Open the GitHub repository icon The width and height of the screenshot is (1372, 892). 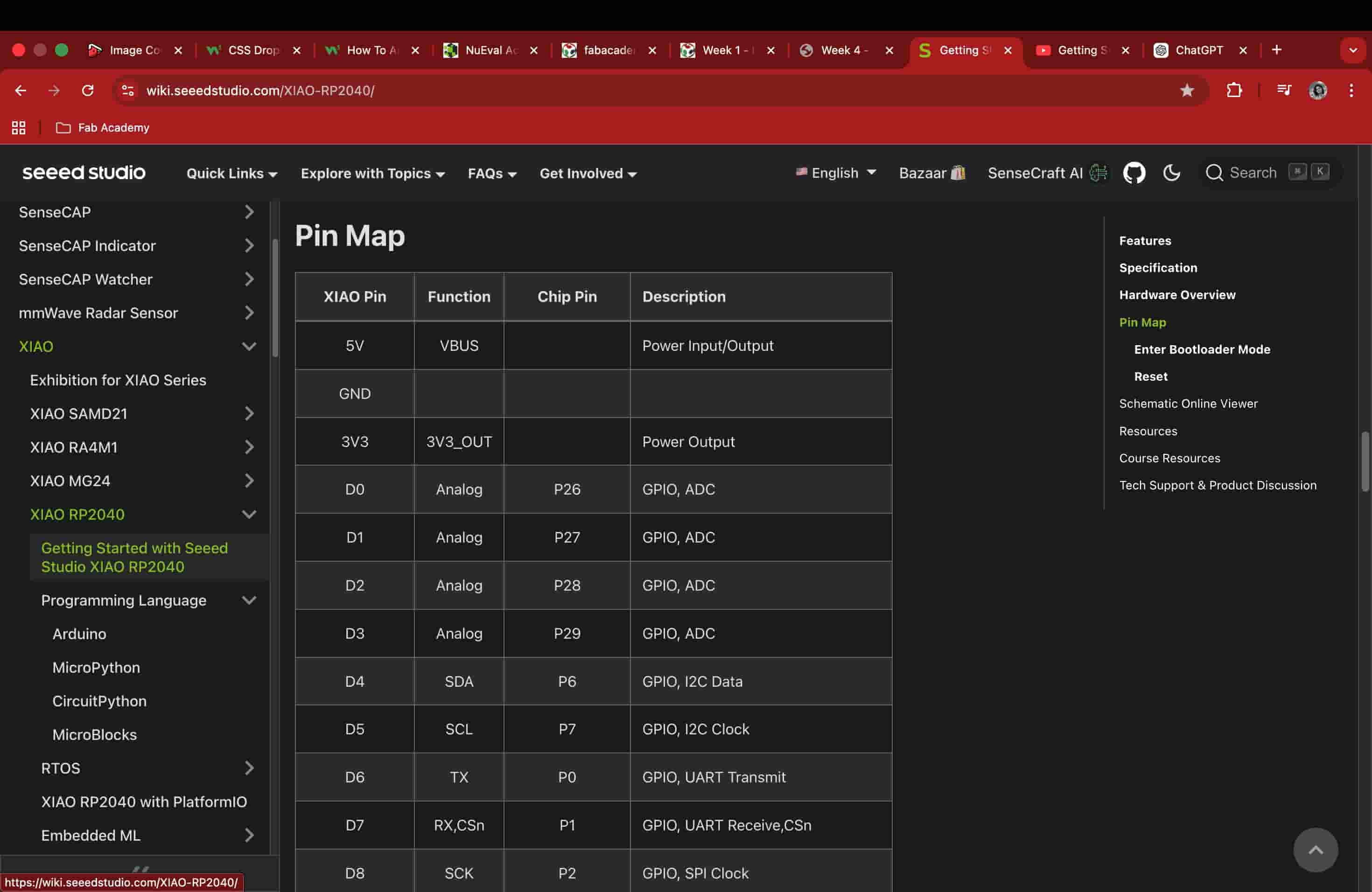point(1134,173)
